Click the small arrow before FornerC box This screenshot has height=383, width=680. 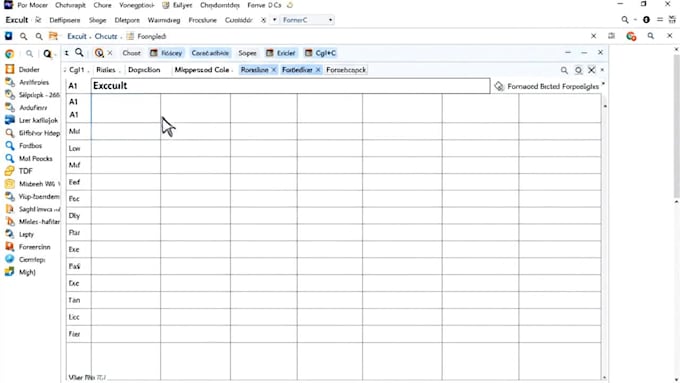[x=274, y=20]
